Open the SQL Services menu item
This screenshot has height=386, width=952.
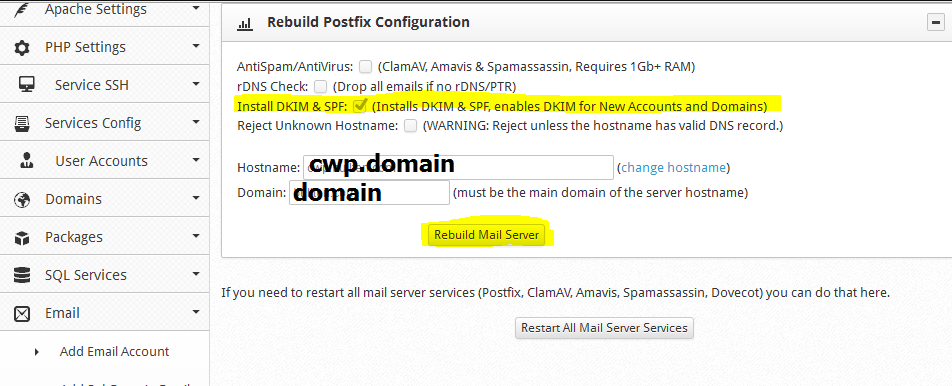pyautogui.click(x=104, y=275)
